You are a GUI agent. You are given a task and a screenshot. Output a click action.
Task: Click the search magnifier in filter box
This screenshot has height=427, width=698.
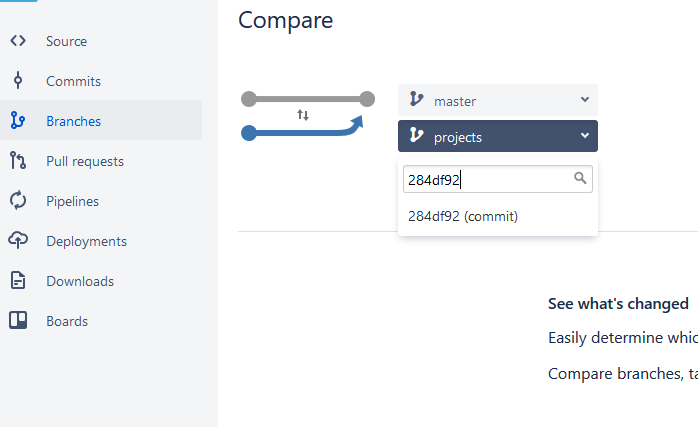click(x=580, y=179)
